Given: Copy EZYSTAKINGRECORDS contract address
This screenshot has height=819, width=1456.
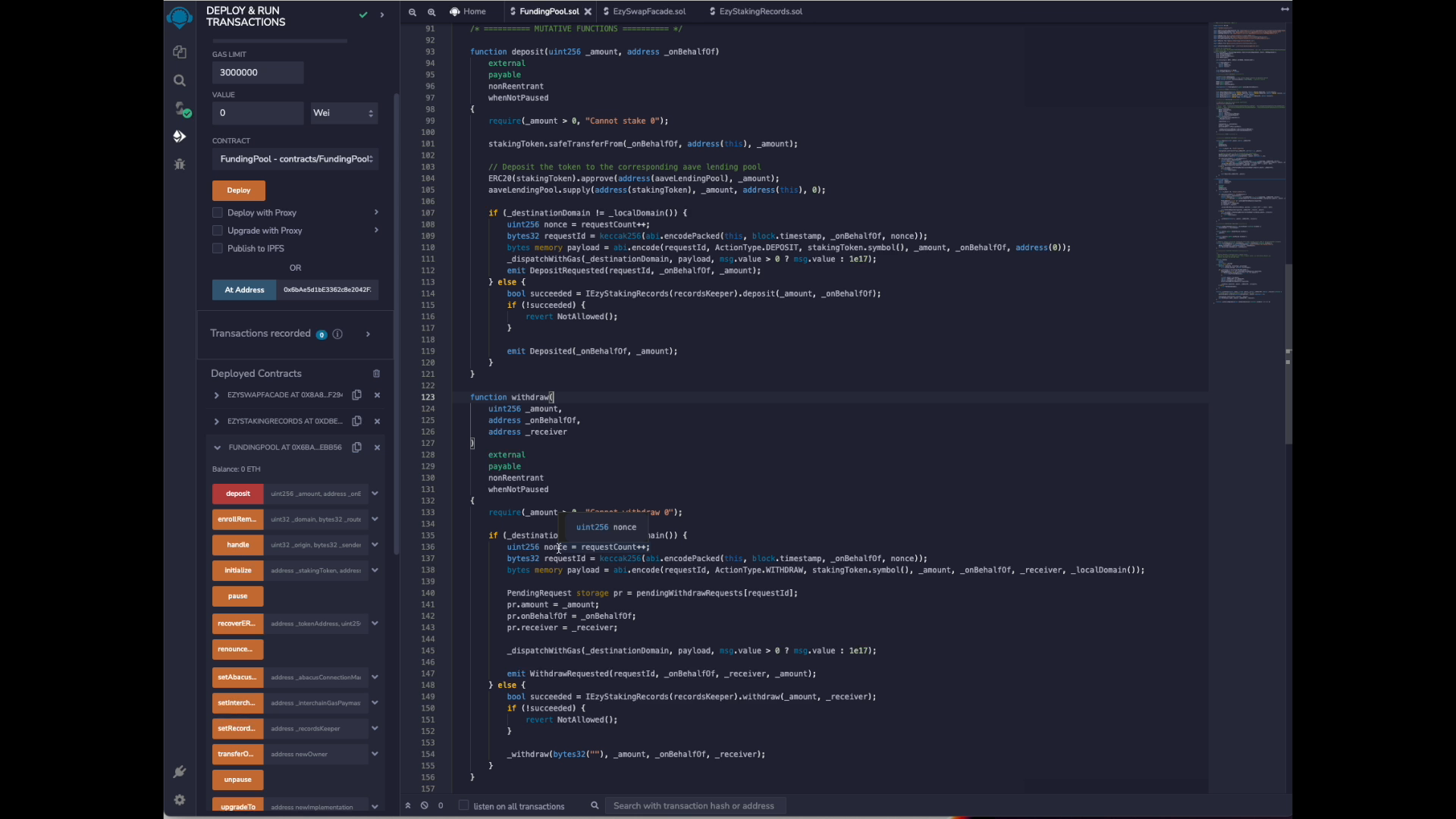Looking at the screenshot, I should 356,421.
